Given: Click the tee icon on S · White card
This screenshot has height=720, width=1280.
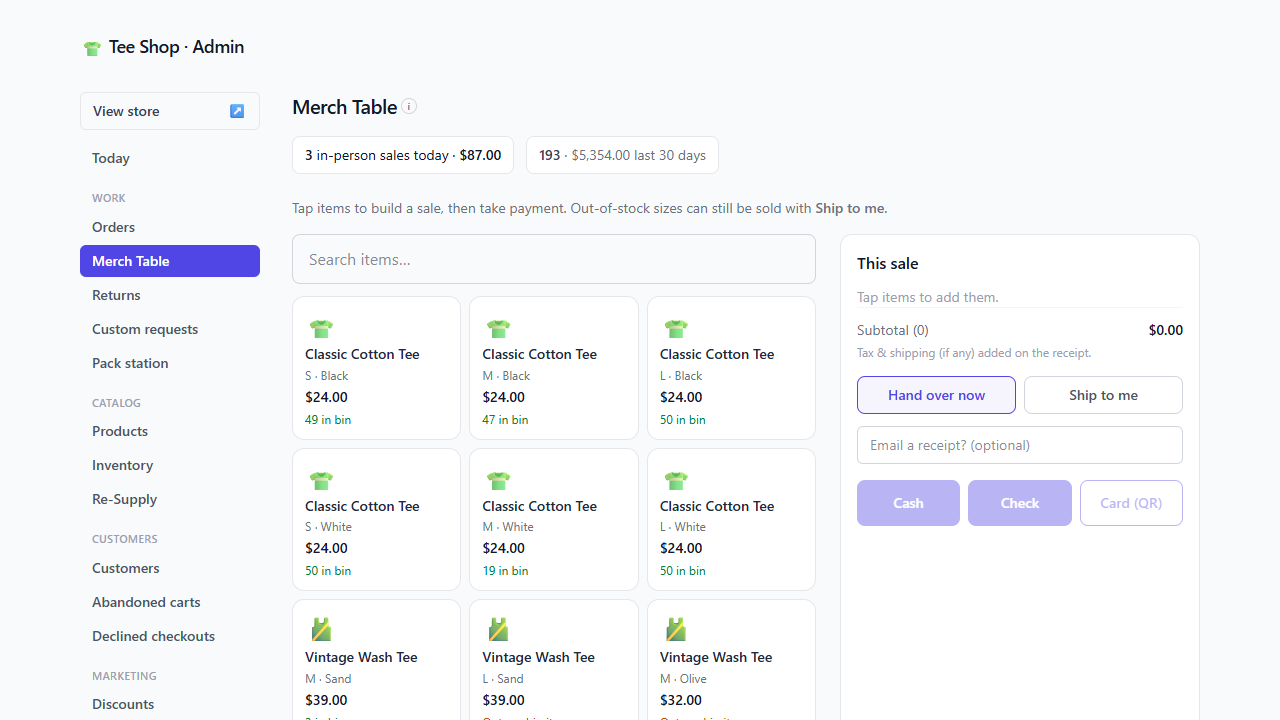Looking at the screenshot, I should pyautogui.click(x=321, y=479).
